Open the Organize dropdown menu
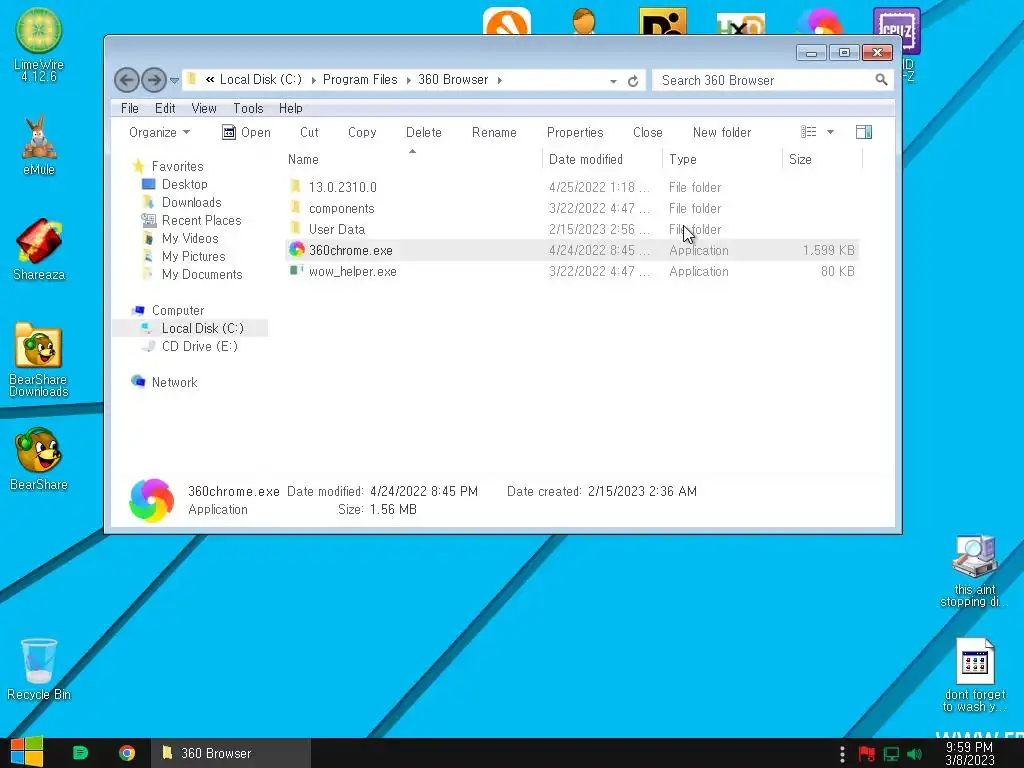The width and height of the screenshot is (1024, 768). (159, 133)
